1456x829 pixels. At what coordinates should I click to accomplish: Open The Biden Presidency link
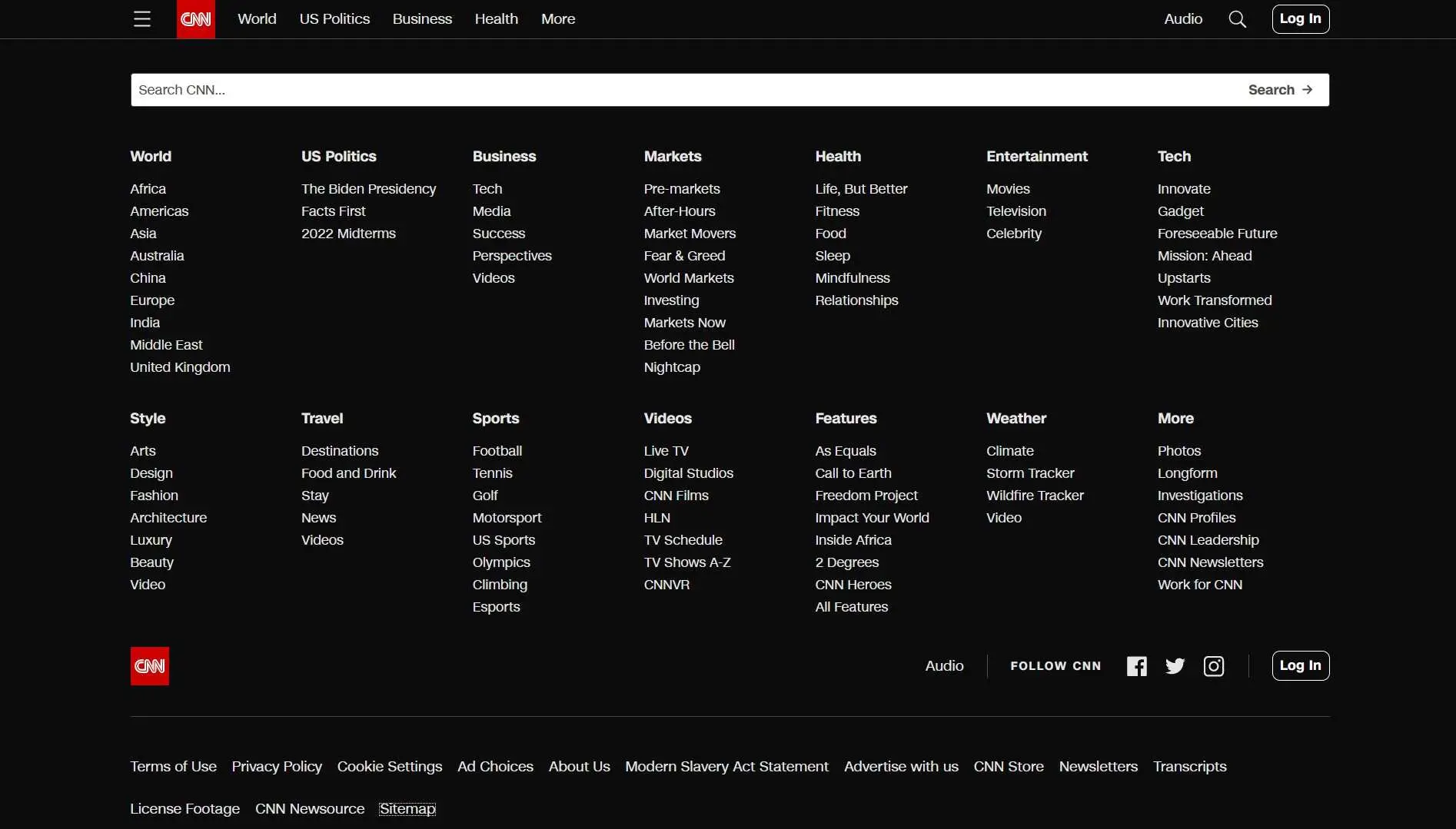tap(368, 188)
